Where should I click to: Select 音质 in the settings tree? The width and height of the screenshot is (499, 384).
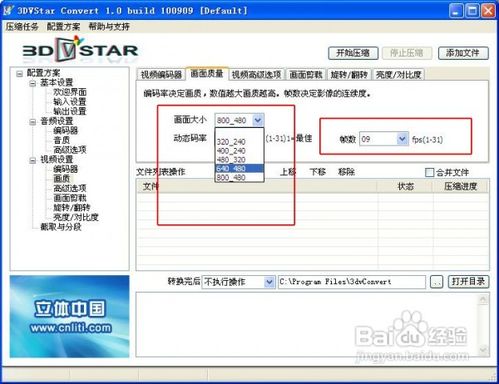[x=62, y=140]
